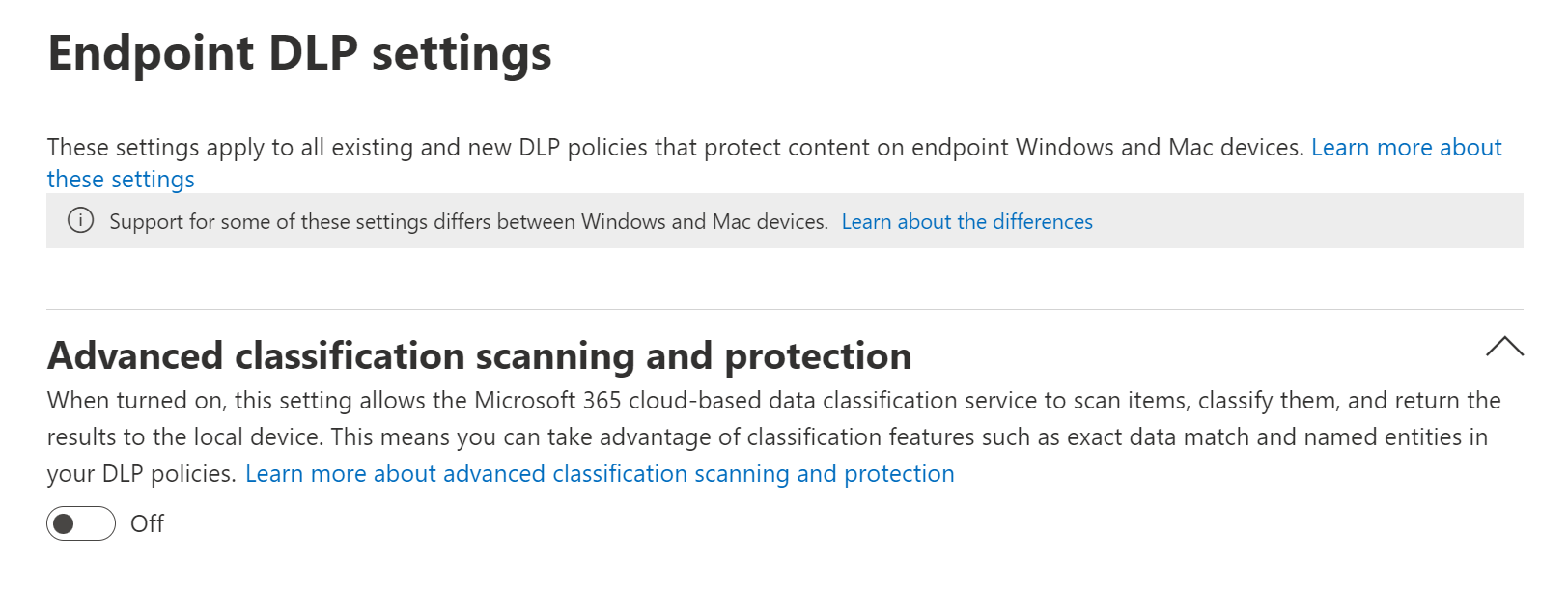
Task: Click the Off label beside the toggle
Action: click(147, 523)
